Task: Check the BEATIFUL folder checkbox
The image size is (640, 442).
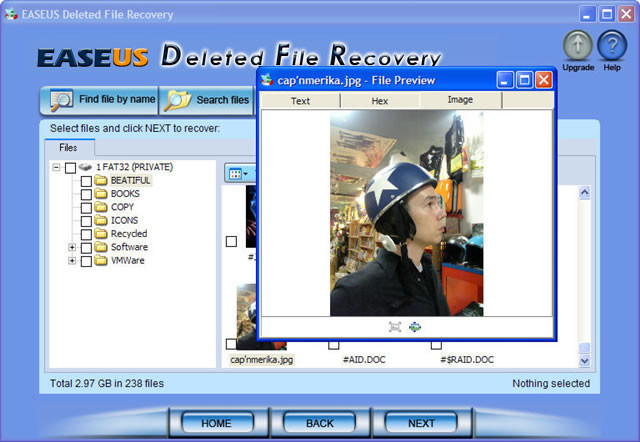Action: (86, 181)
